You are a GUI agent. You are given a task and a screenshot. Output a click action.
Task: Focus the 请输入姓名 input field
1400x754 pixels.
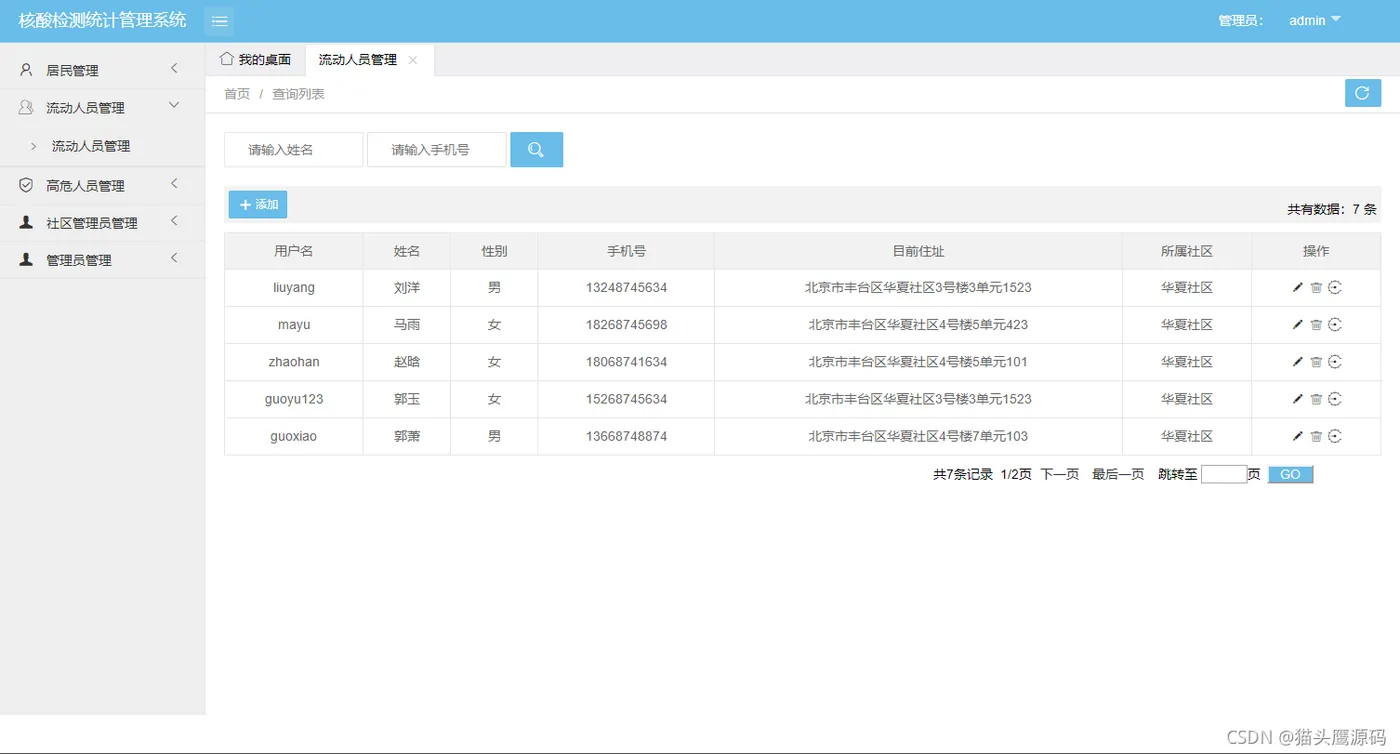click(293, 150)
